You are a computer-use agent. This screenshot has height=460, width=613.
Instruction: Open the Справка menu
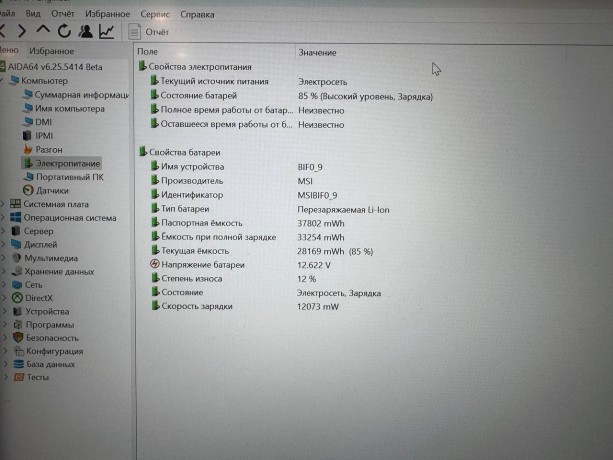point(197,14)
